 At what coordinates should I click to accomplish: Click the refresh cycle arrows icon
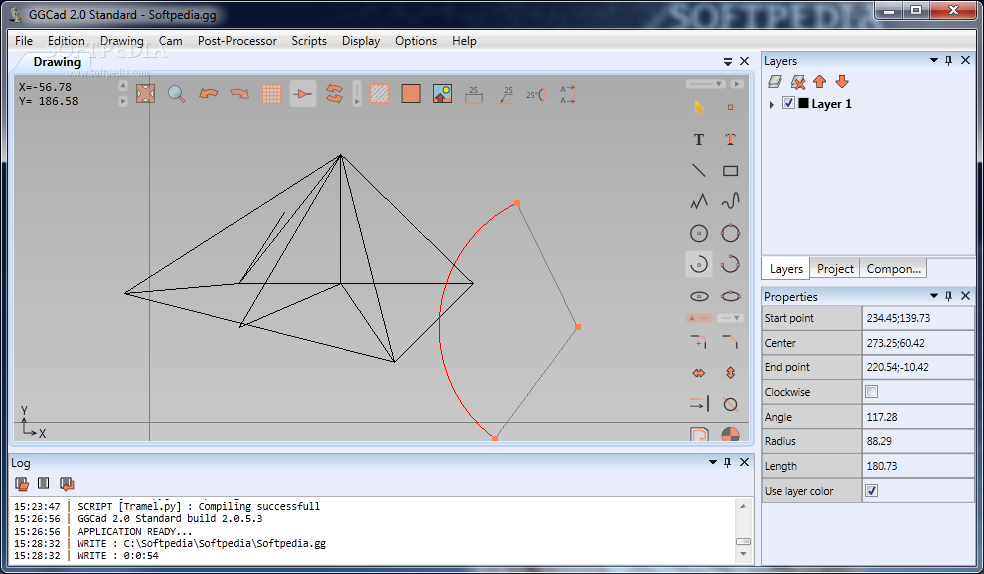click(334, 94)
